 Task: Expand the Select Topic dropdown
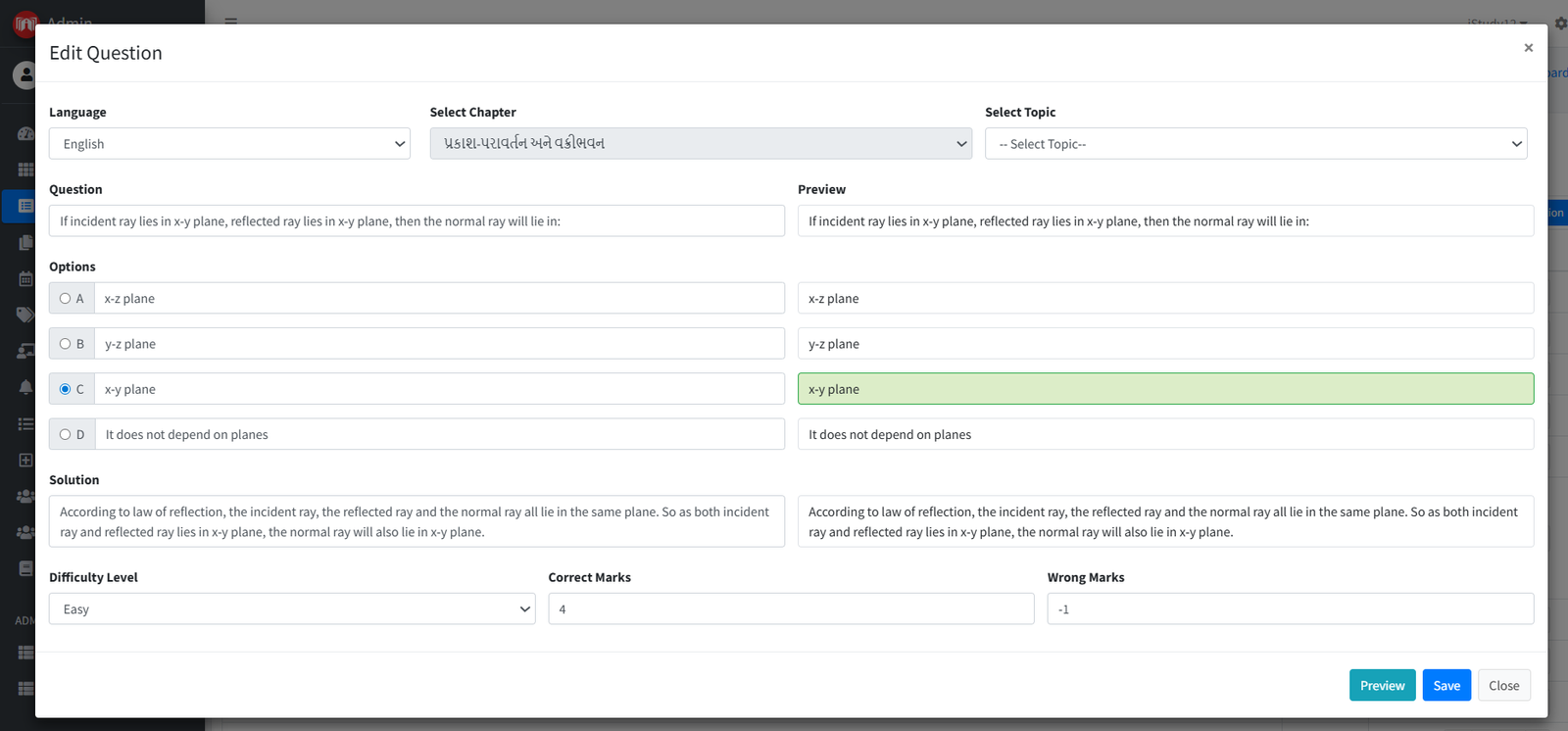tap(1255, 144)
